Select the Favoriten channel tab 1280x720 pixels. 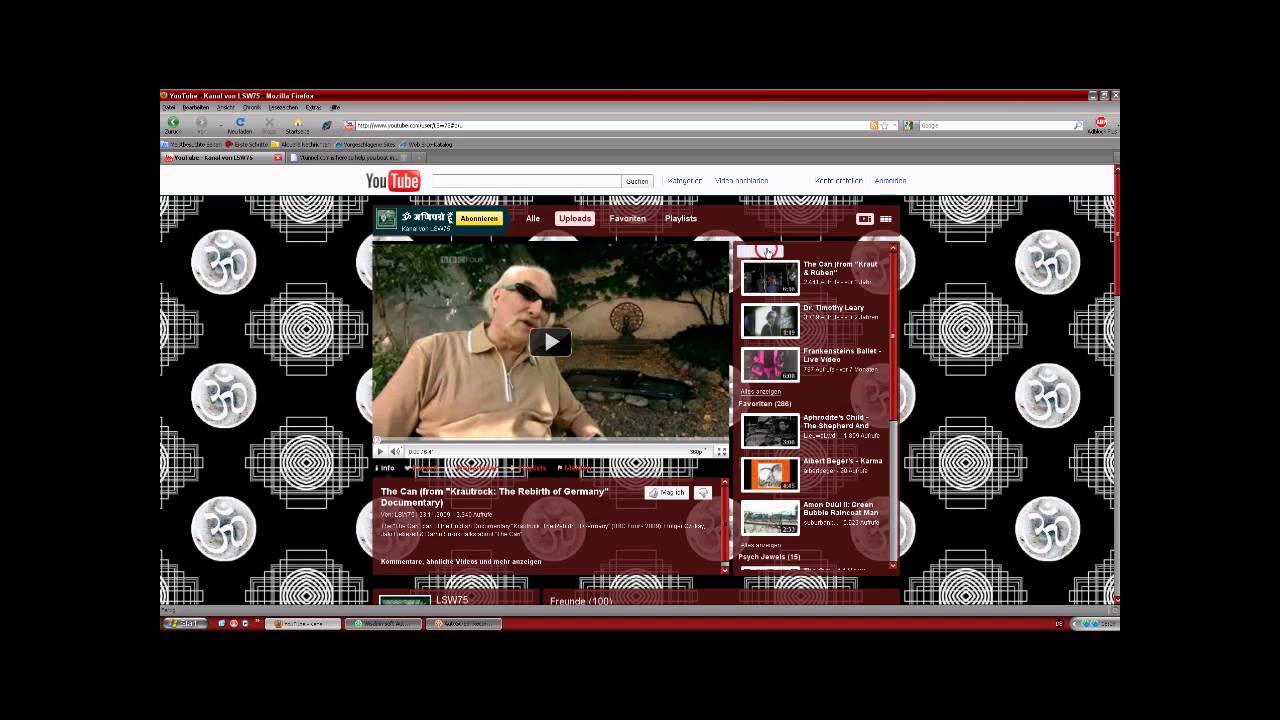628,219
